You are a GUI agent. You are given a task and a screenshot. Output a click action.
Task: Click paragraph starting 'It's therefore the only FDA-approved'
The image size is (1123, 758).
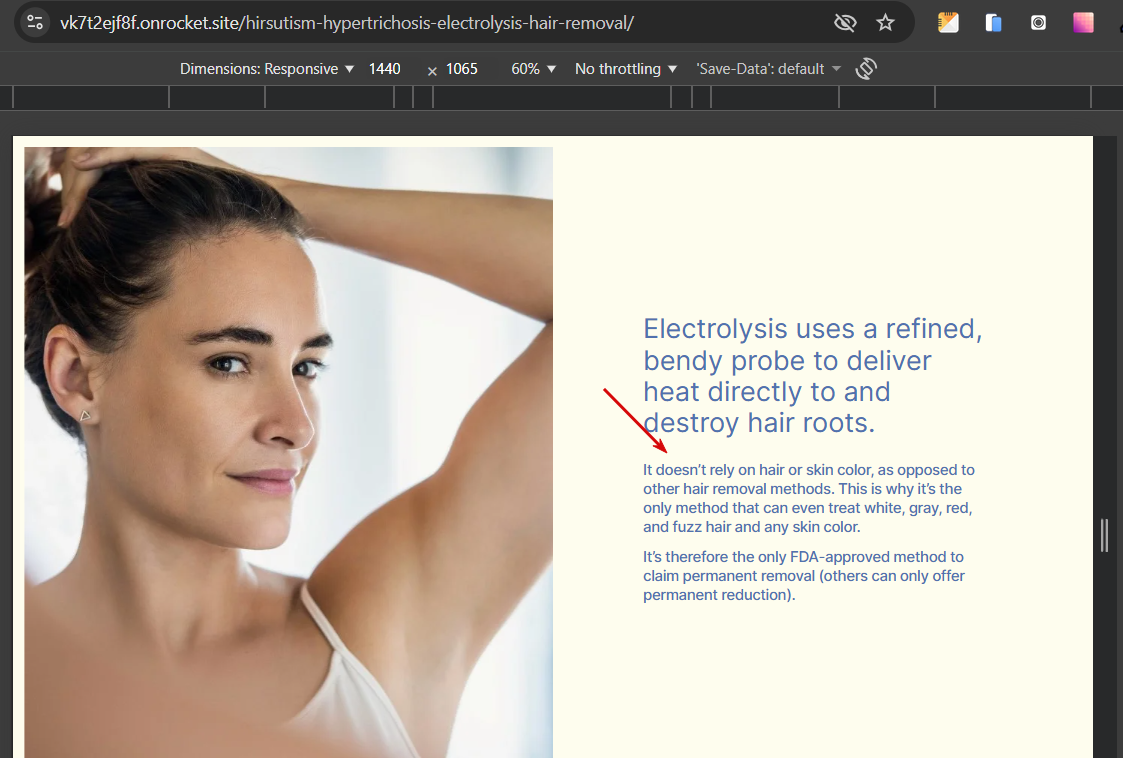click(804, 575)
